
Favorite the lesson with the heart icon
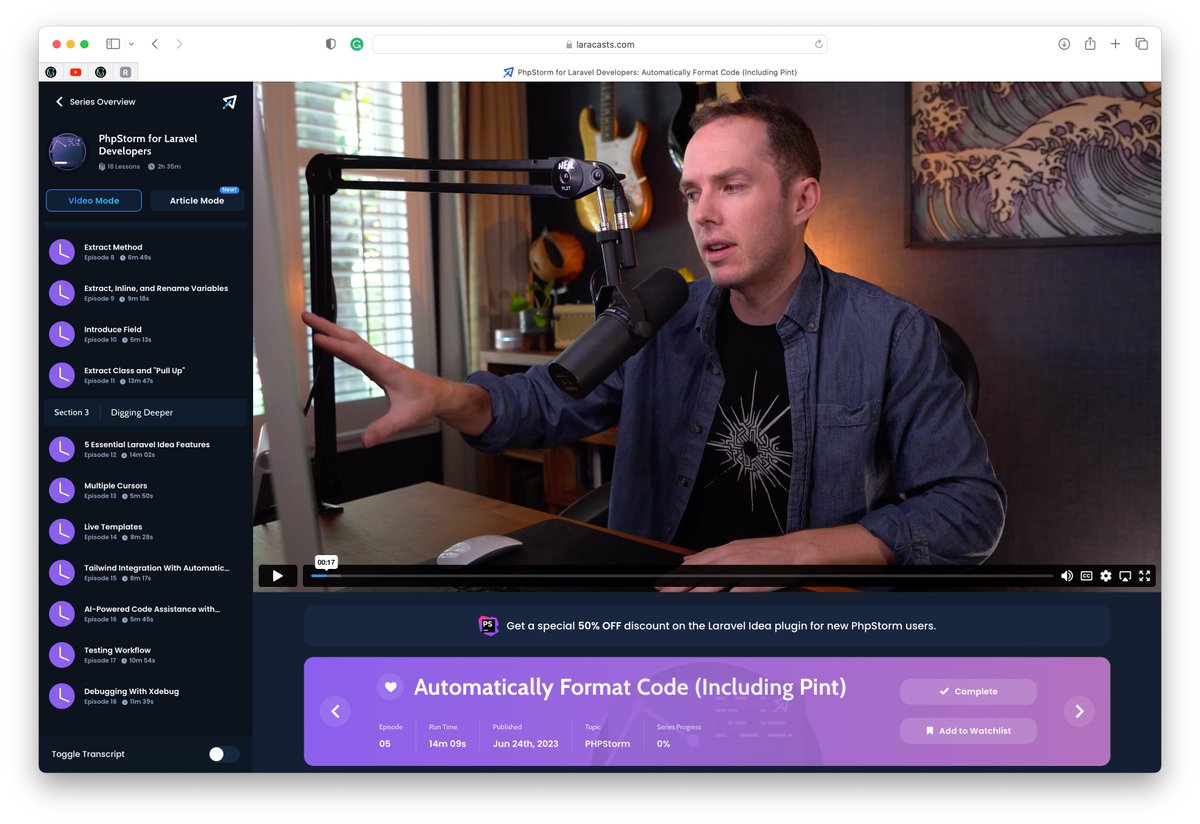click(x=391, y=687)
